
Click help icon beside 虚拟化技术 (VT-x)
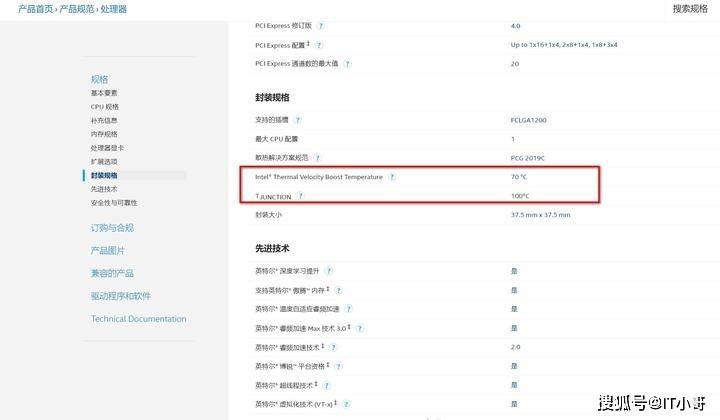coord(346,404)
